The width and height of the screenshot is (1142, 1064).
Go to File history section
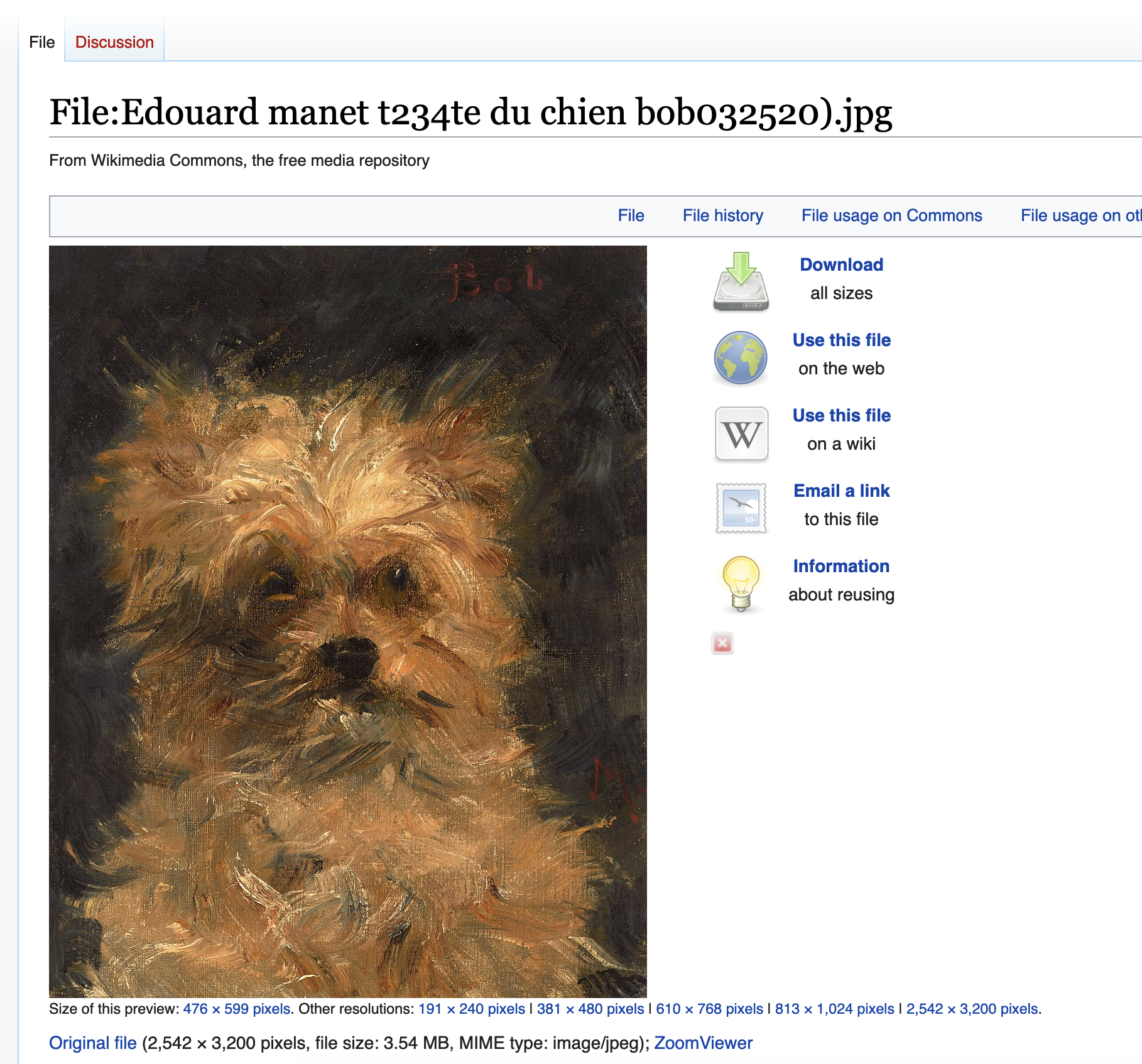pyautogui.click(x=723, y=215)
